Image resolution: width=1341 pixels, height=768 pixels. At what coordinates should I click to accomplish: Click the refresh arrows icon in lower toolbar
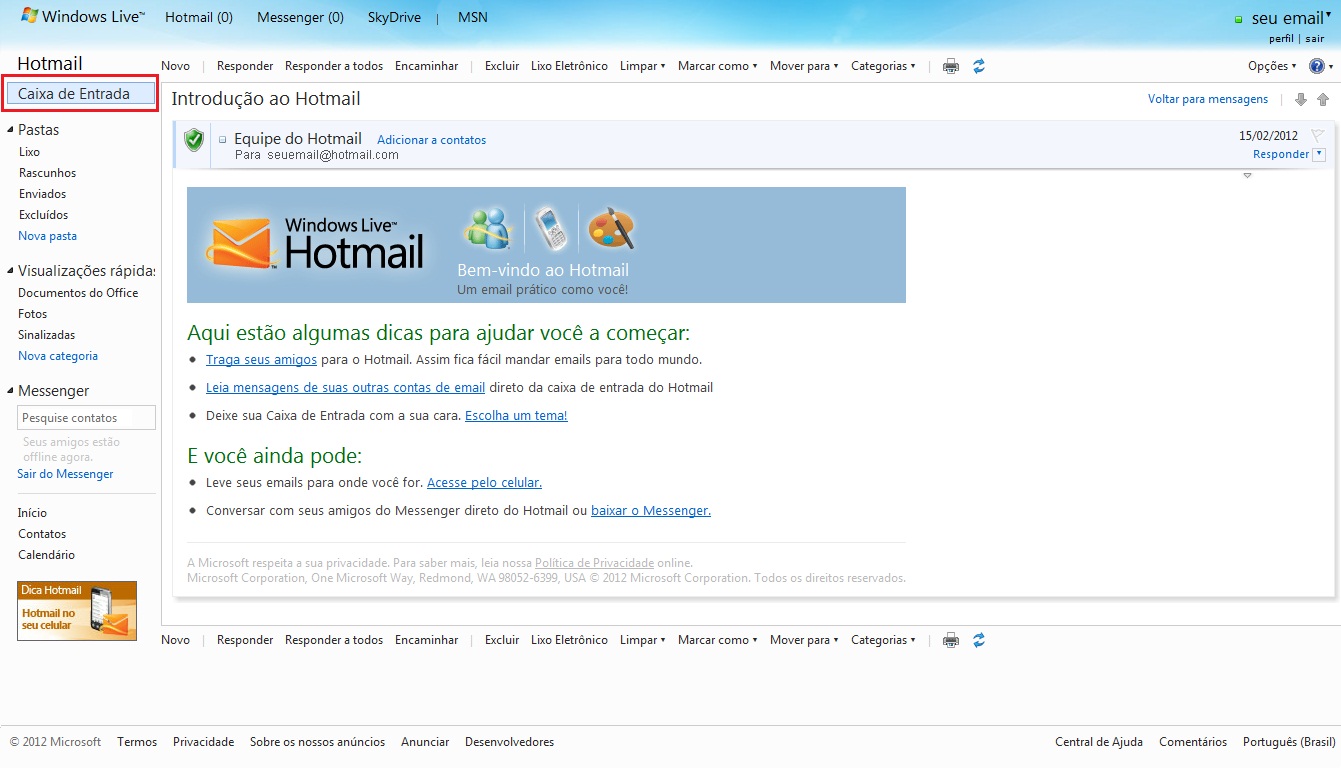(979, 640)
